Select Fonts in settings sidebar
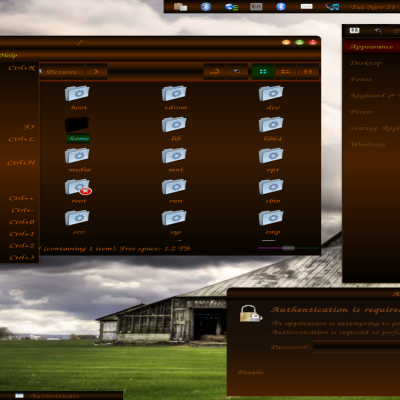 coord(371,79)
